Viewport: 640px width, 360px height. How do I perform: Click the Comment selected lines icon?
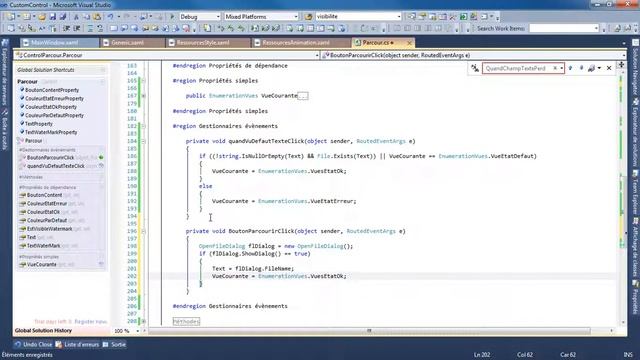click(x=90, y=29)
